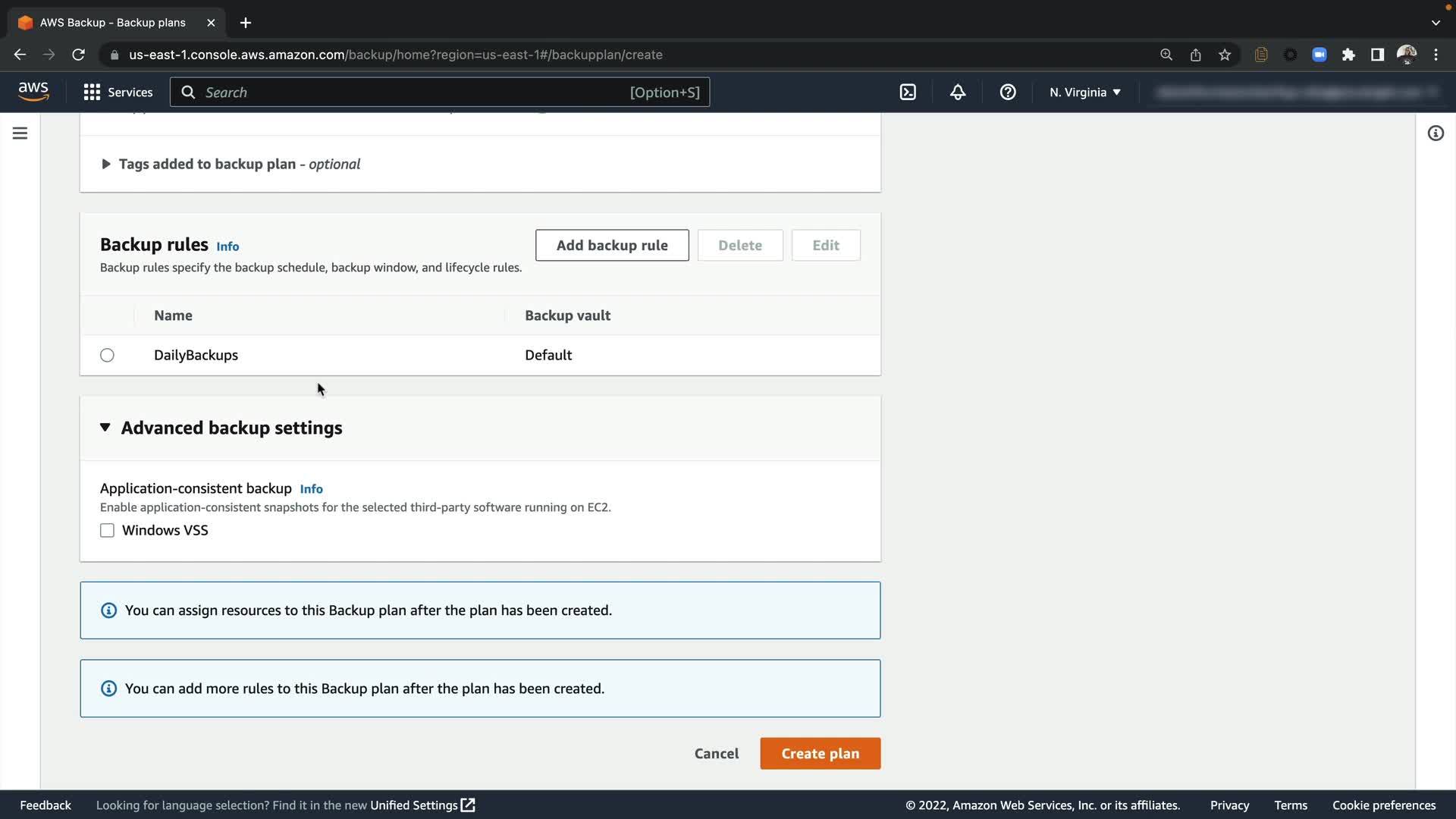This screenshot has width=1456, height=819.
Task: Open the help question mark icon
Action: [1008, 93]
